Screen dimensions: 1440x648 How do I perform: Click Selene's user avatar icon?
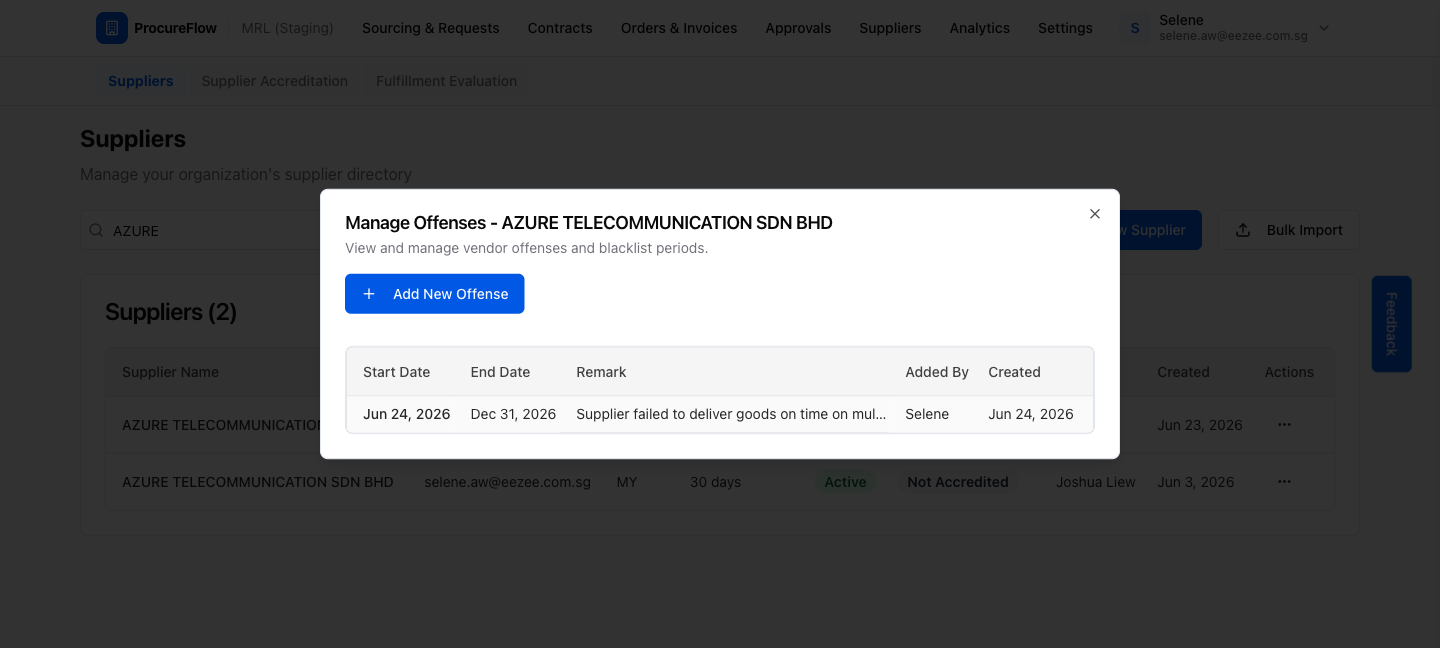tap(1135, 28)
